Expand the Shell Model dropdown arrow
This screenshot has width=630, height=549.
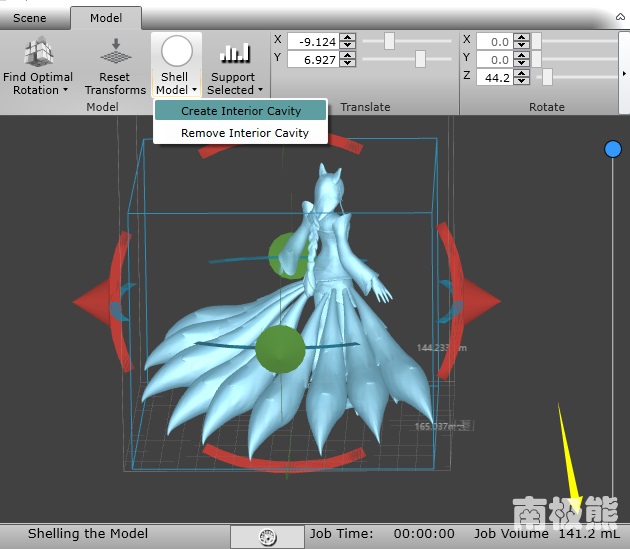pyautogui.click(x=194, y=90)
